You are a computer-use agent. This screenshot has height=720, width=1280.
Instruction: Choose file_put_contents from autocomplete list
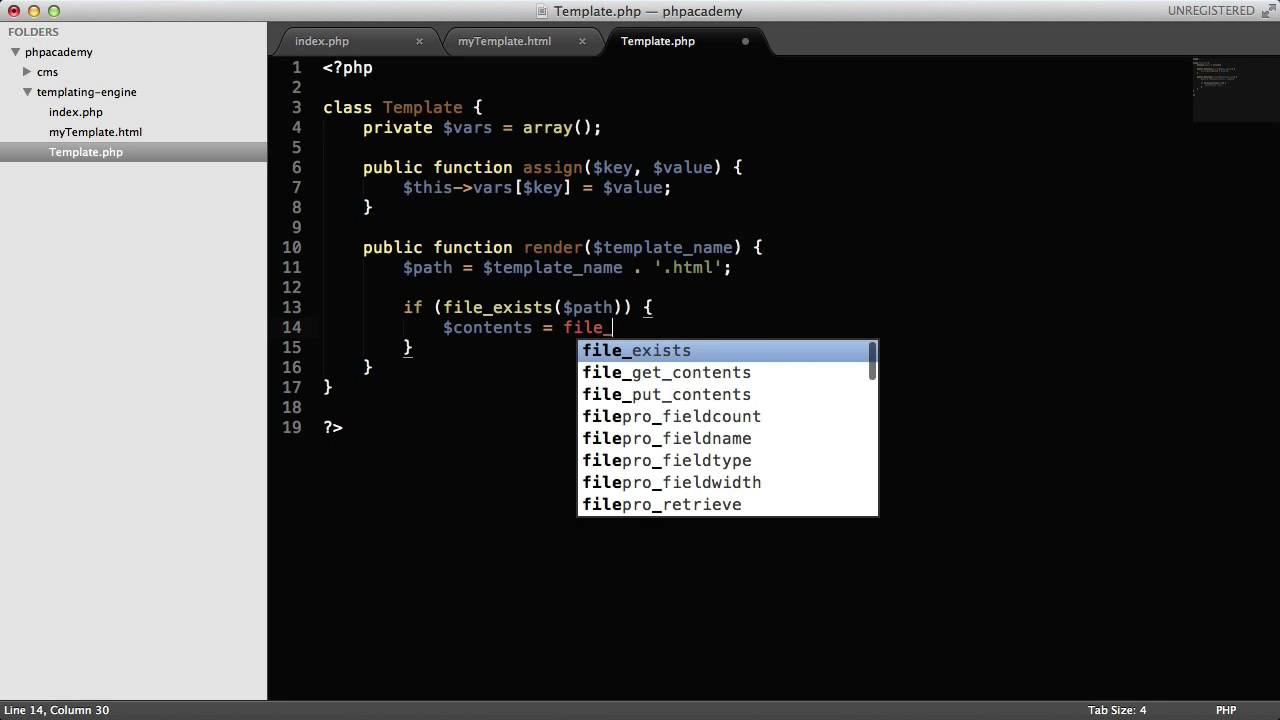(723, 394)
